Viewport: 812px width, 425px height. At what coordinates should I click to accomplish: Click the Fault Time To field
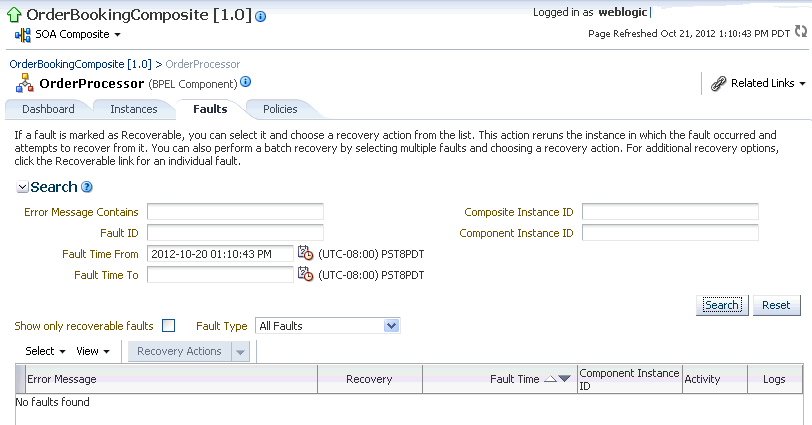pos(220,274)
